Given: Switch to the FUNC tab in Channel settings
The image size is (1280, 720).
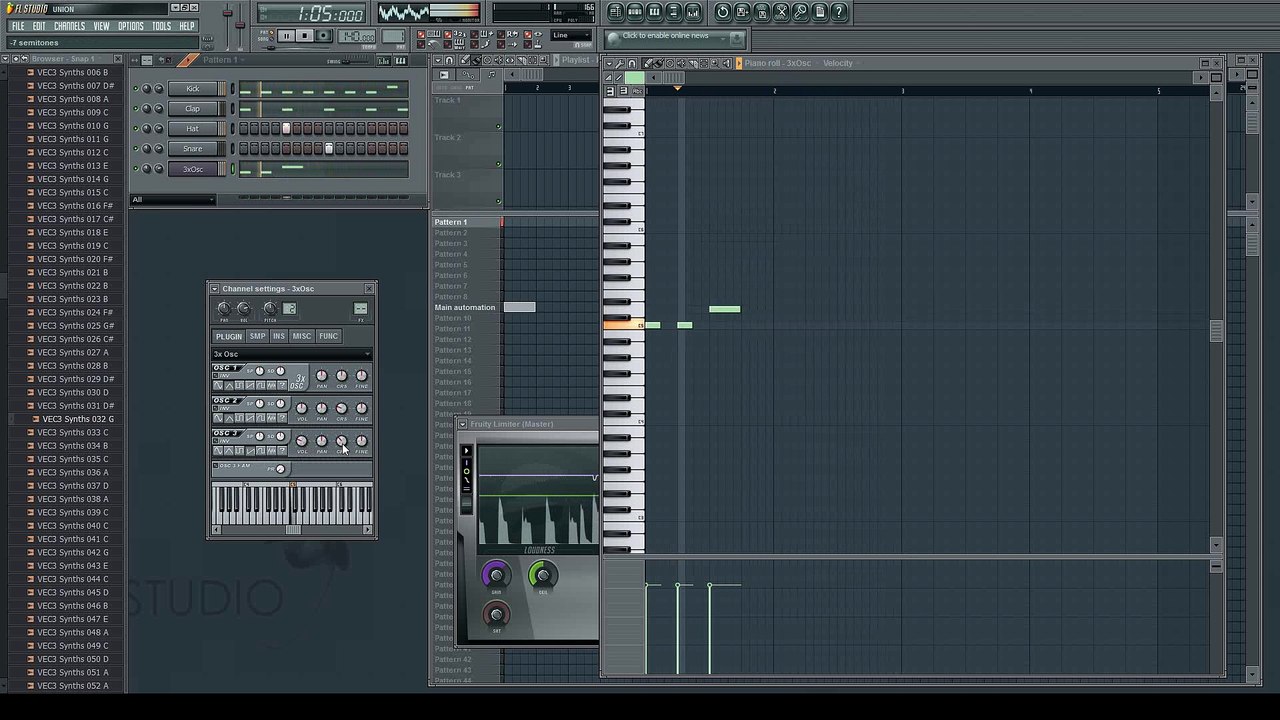Looking at the screenshot, I should tap(329, 336).
